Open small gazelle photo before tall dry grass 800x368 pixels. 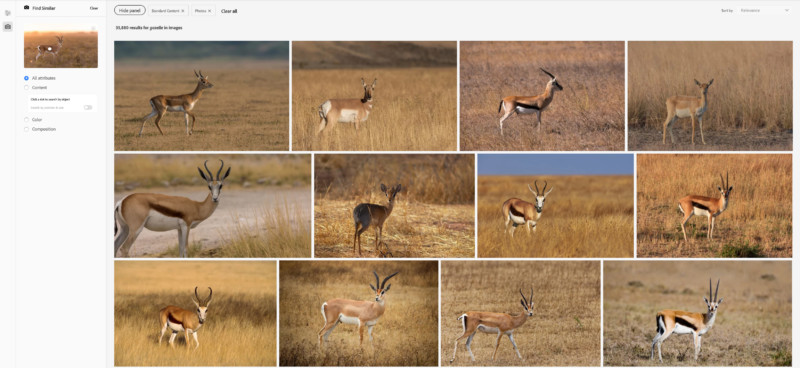pyautogui.click(x=710, y=96)
